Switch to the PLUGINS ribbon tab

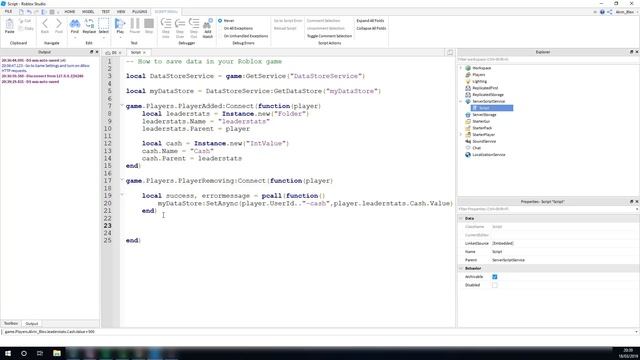point(140,11)
